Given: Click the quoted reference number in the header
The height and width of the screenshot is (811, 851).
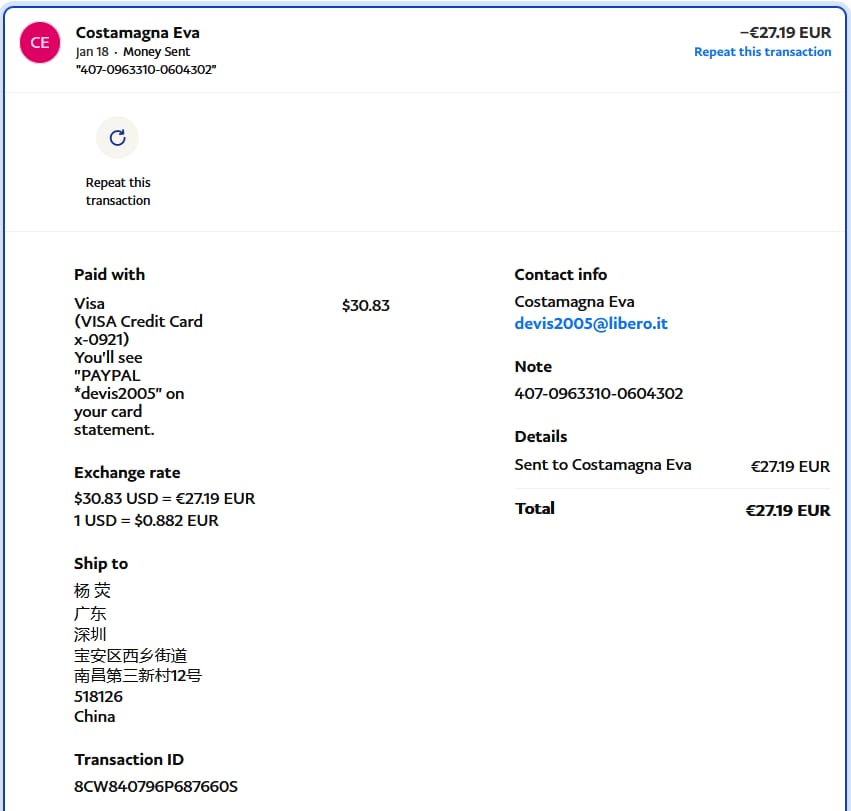Looking at the screenshot, I should pyautogui.click(x=146, y=69).
